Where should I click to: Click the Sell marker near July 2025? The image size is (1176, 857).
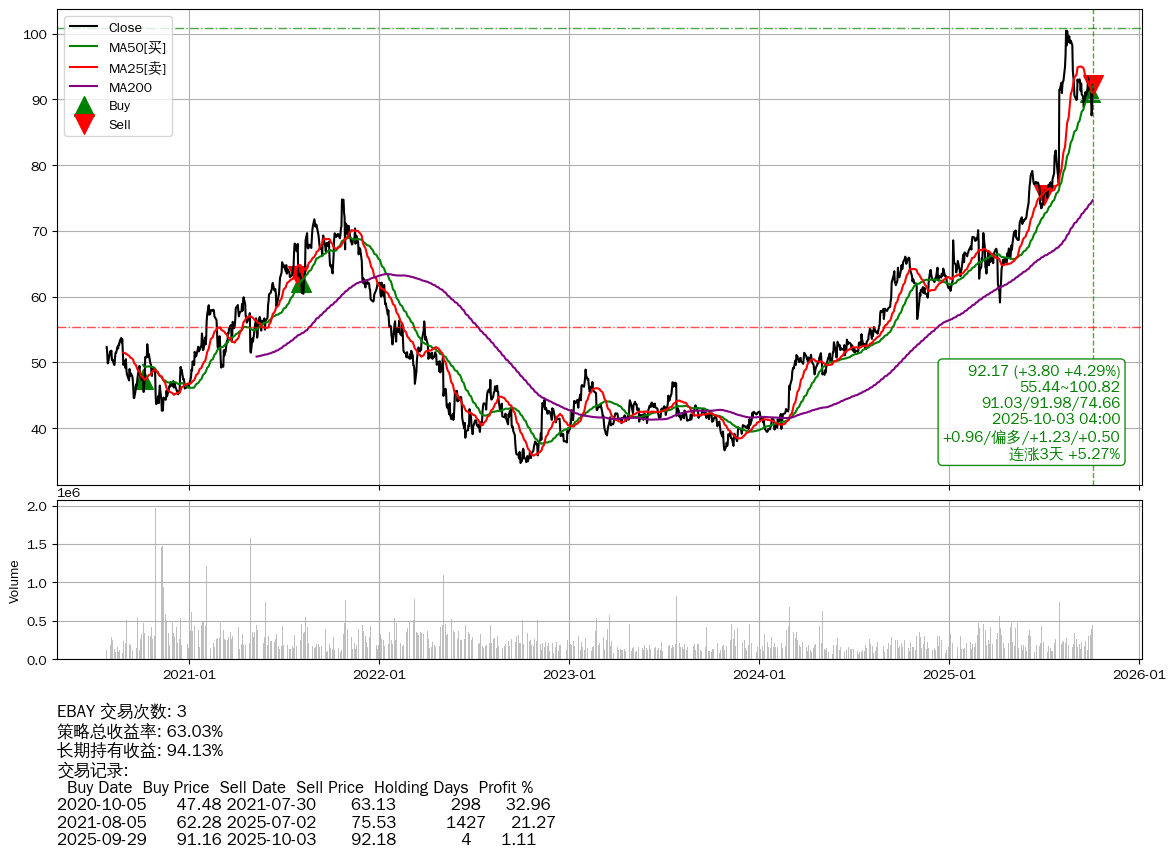[x=1045, y=194]
